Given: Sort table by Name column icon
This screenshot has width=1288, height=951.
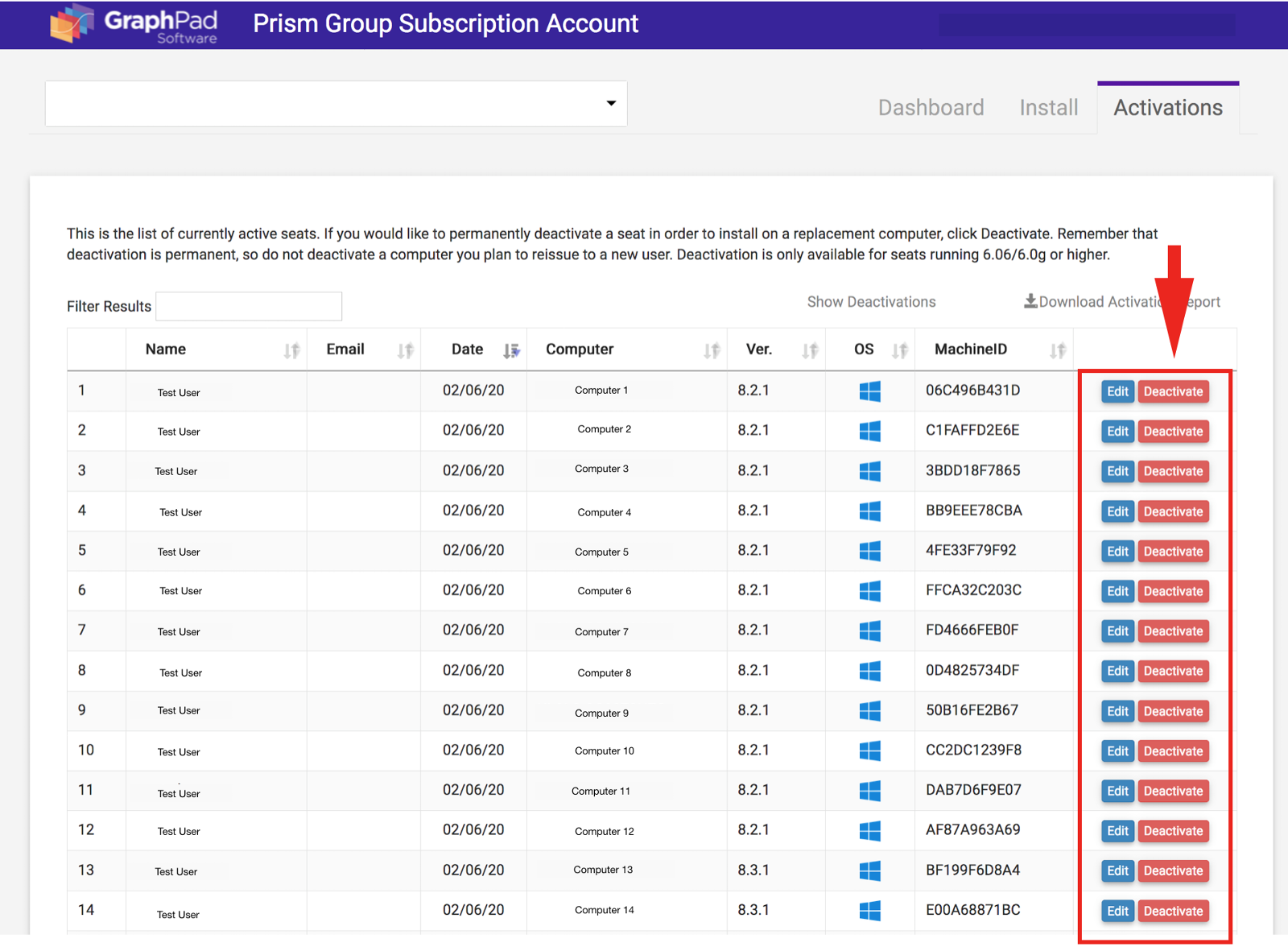Looking at the screenshot, I should pyautogui.click(x=291, y=350).
